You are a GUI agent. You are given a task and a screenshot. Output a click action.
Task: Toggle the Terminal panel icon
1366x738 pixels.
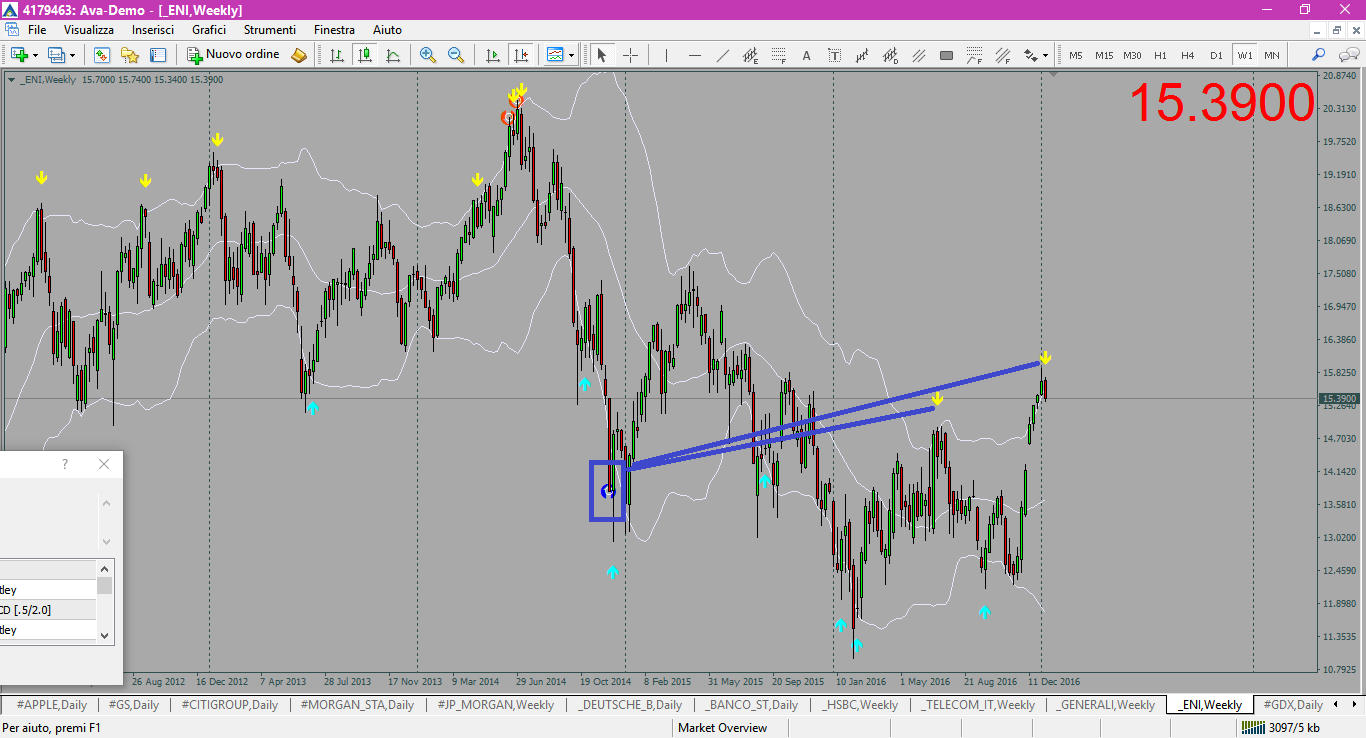pyautogui.click(x=157, y=55)
